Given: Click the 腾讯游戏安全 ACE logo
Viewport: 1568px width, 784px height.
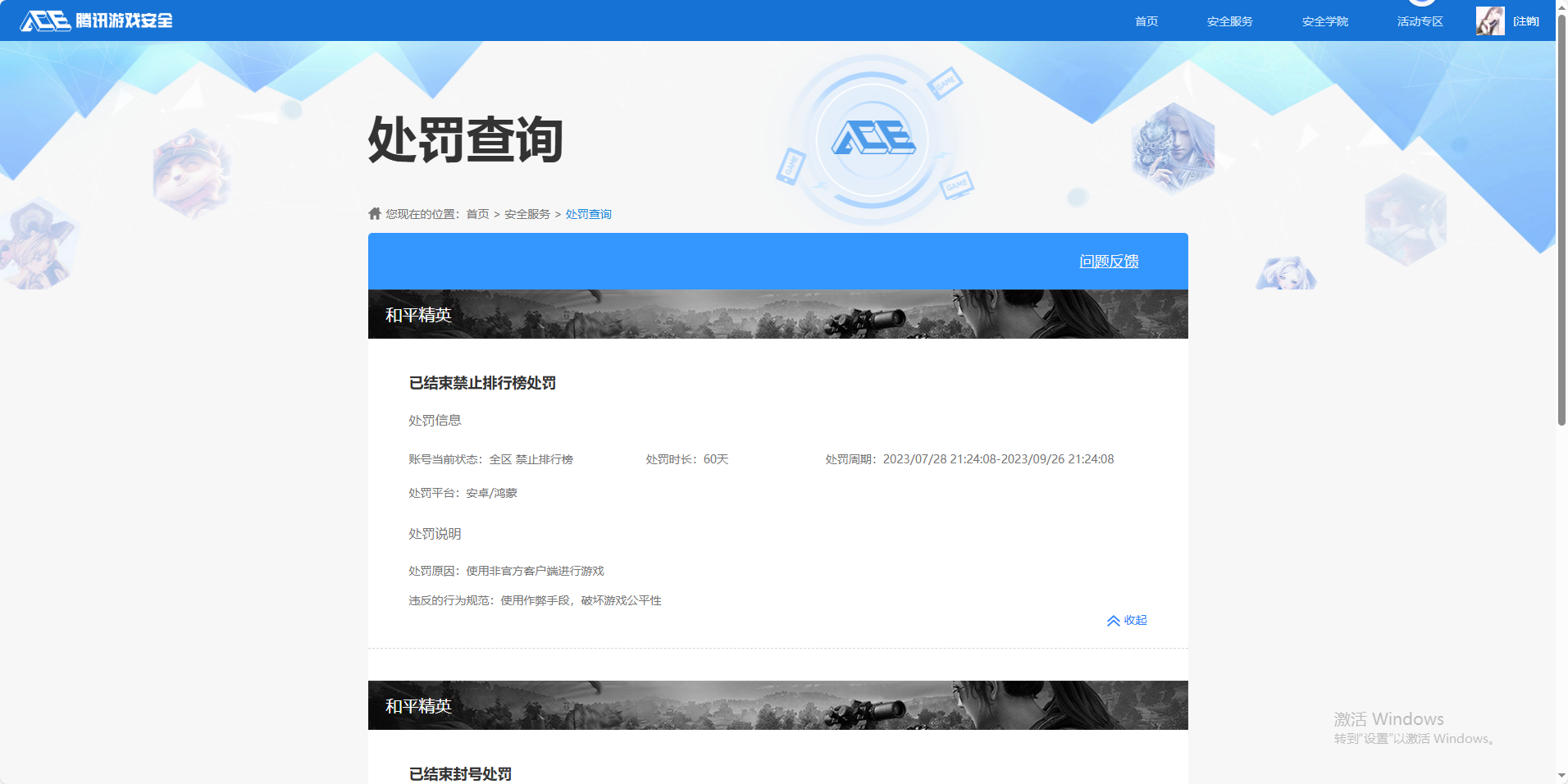Looking at the screenshot, I should [94, 21].
